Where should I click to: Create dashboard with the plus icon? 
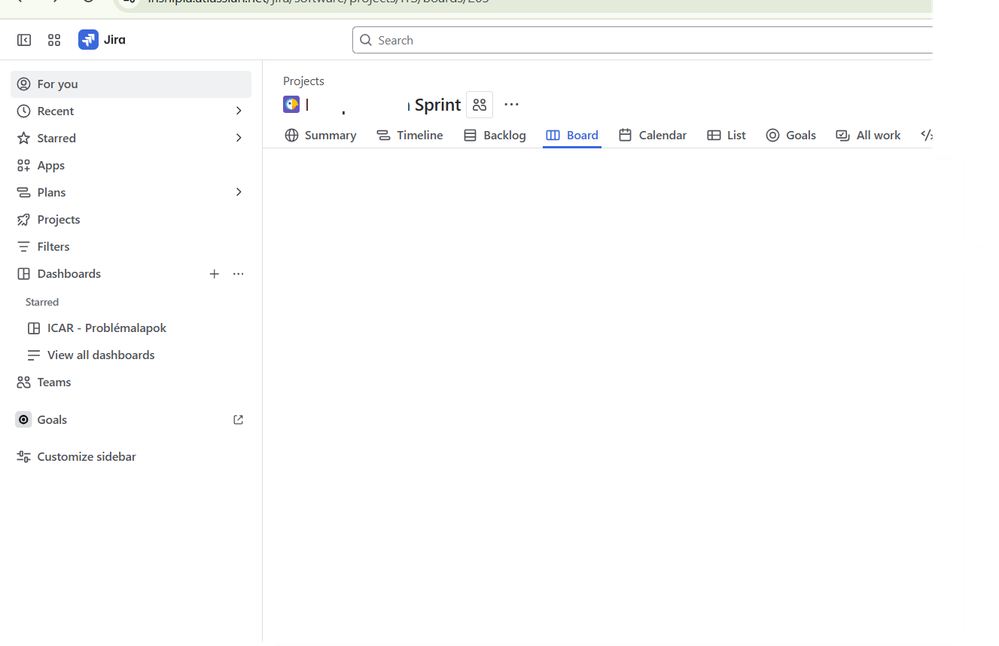click(214, 274)
